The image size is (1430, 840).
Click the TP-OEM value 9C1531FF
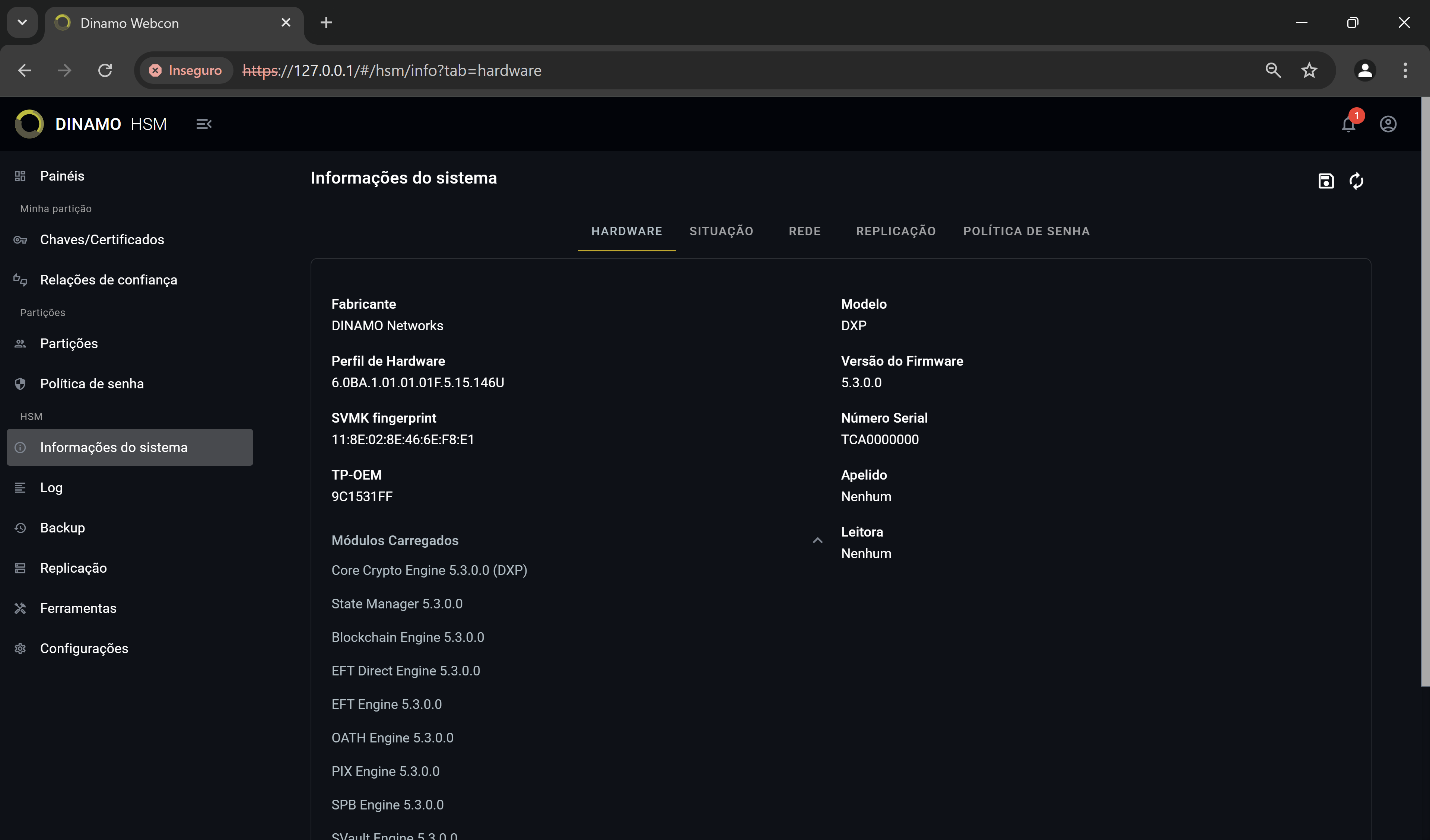[x=362, y=497]
